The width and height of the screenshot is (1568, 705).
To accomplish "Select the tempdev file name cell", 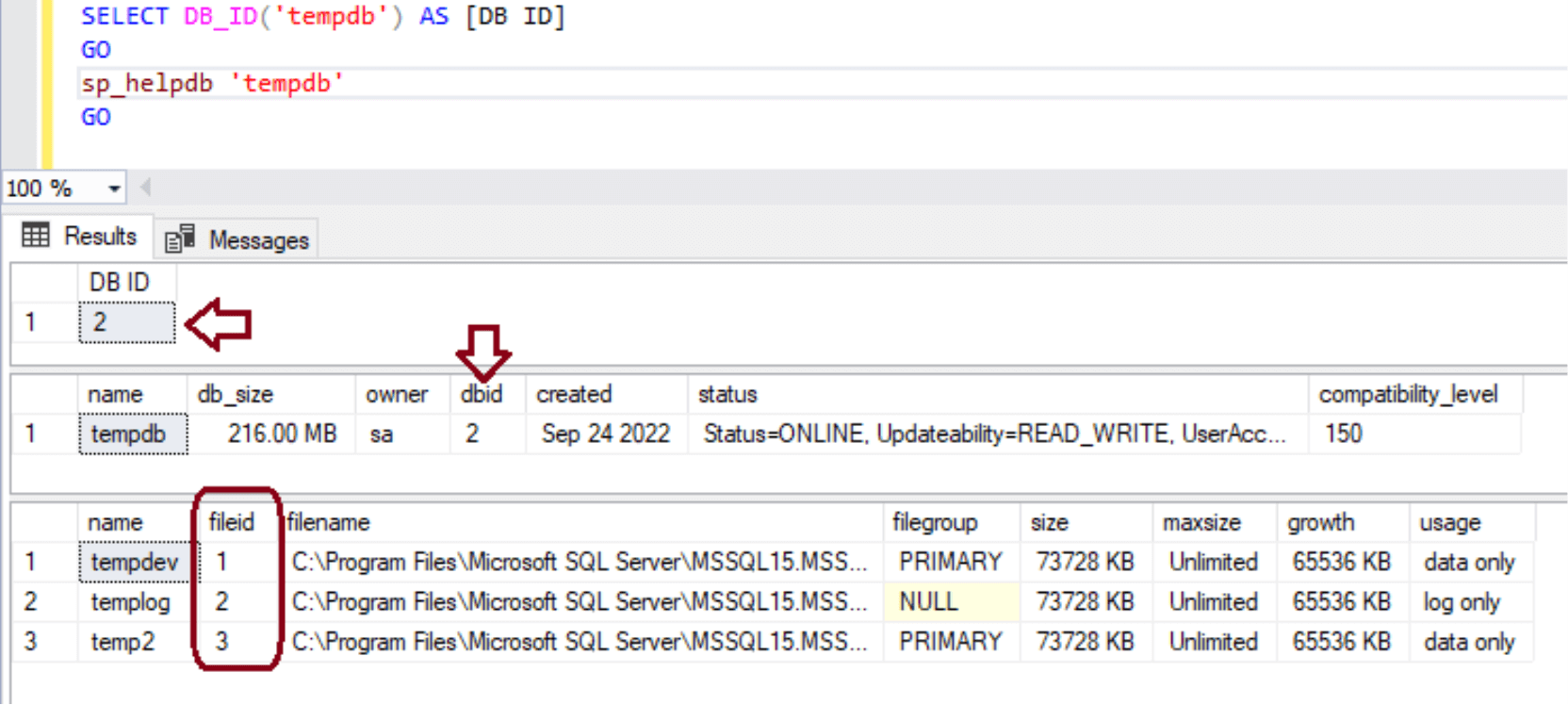I will (135, 563).
